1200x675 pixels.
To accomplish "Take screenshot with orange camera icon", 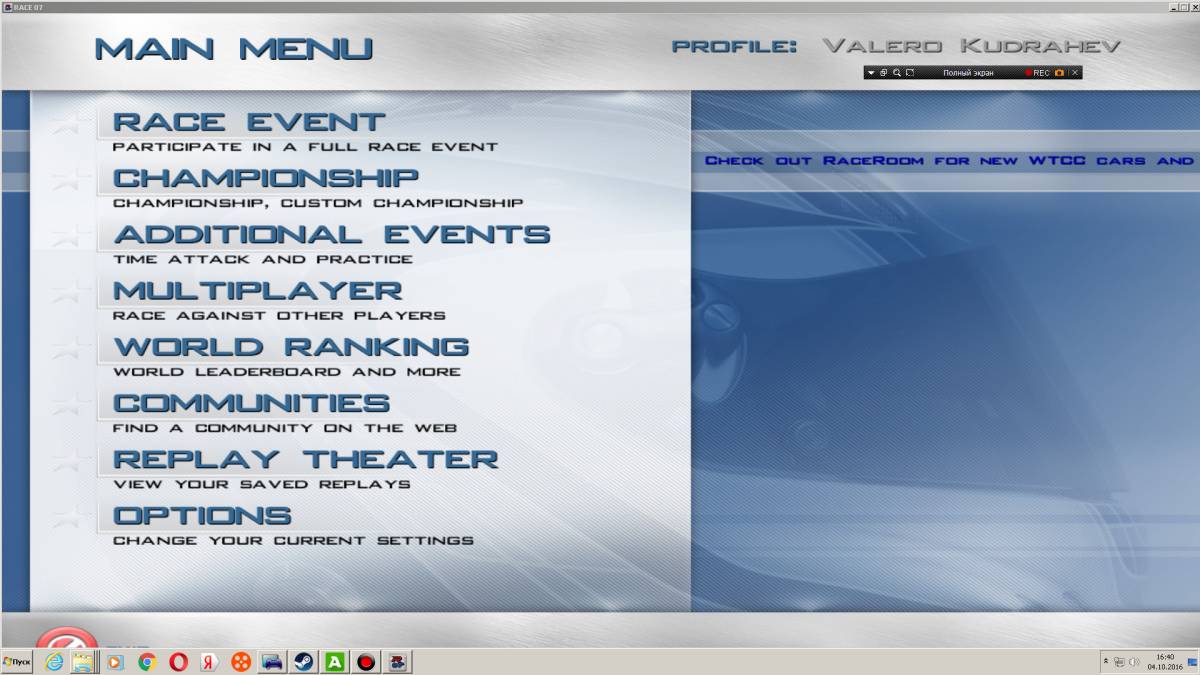I will point(1059,73).
